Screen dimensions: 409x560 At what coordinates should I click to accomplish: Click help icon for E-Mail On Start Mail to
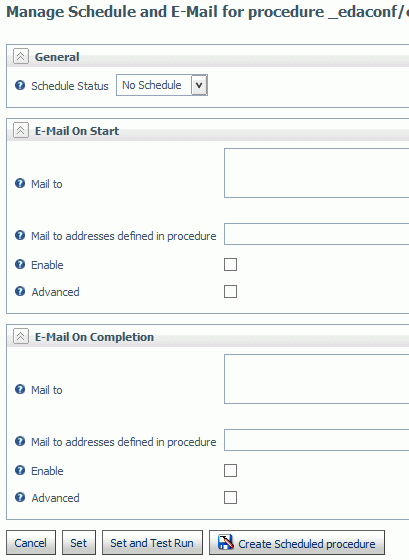[x=20, y=183]
